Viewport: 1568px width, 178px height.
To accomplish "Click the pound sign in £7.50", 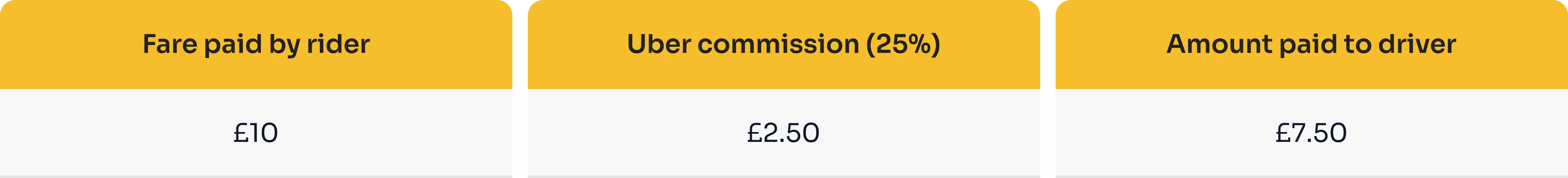I will (x=1283, y=133).
